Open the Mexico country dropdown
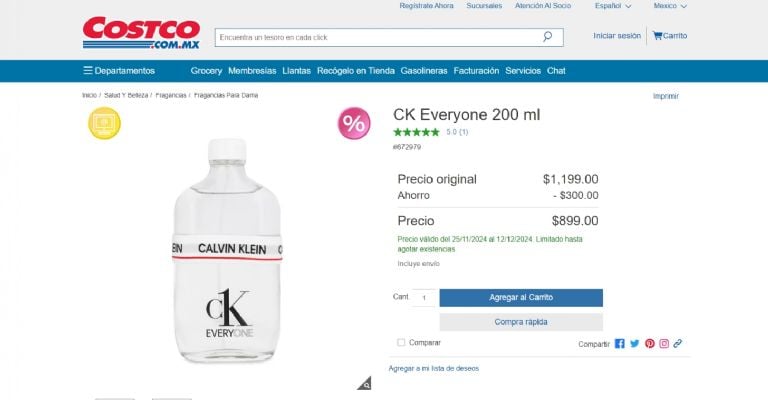The height and width of the screenshot is (400, 768). click(x=670, y=6)
